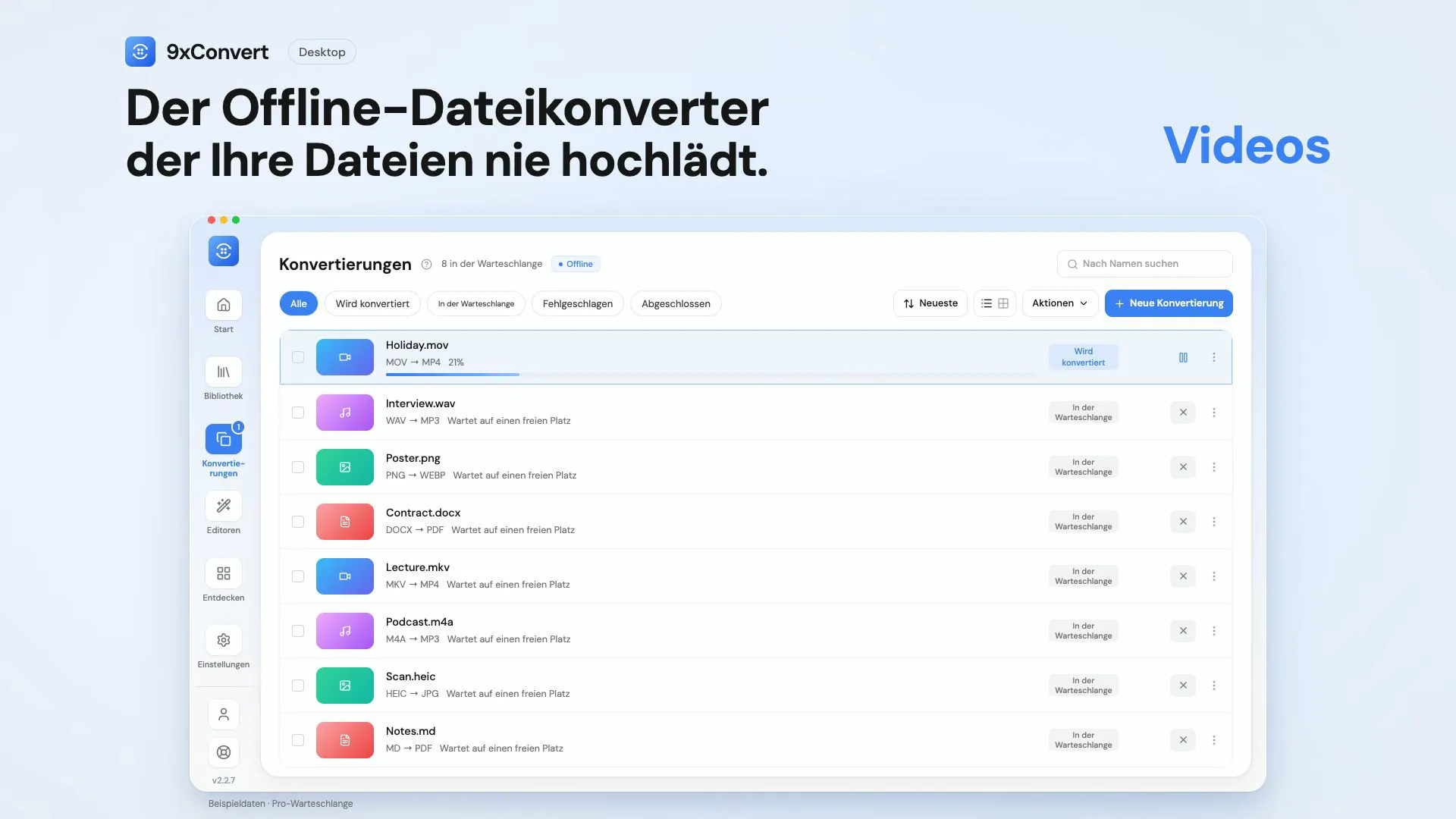The width and height of the screenshot is (1456, 819).
Task: Click help icon next to Konvertierungen title
Action: click(x=426, y=264)
